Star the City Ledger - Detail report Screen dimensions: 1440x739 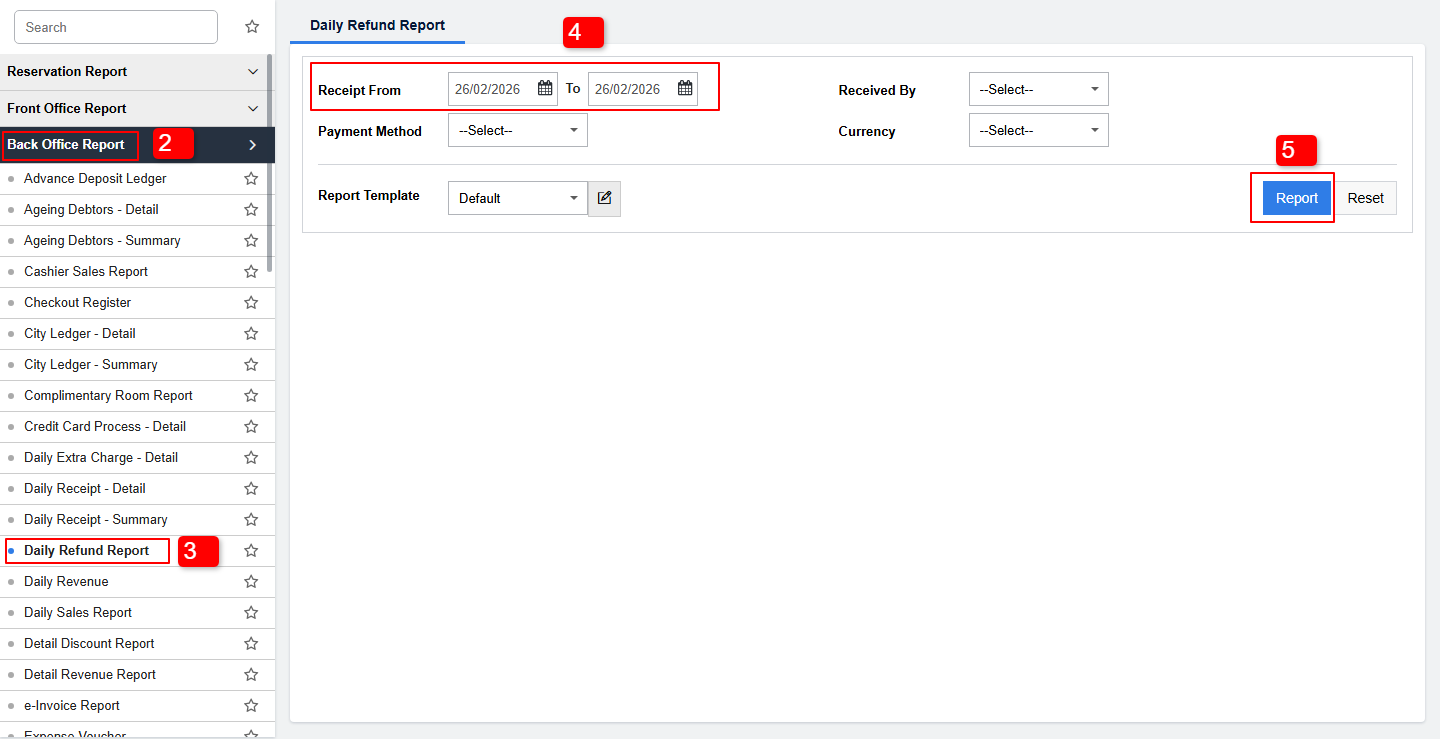251,334
